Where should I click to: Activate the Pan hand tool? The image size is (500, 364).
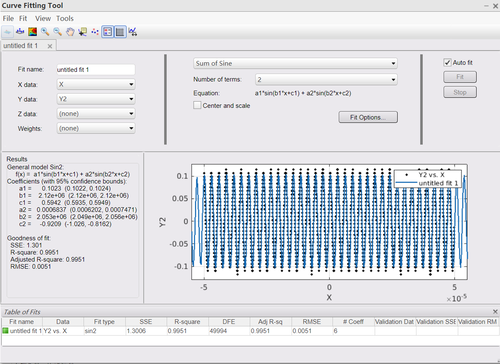point(70,32)
